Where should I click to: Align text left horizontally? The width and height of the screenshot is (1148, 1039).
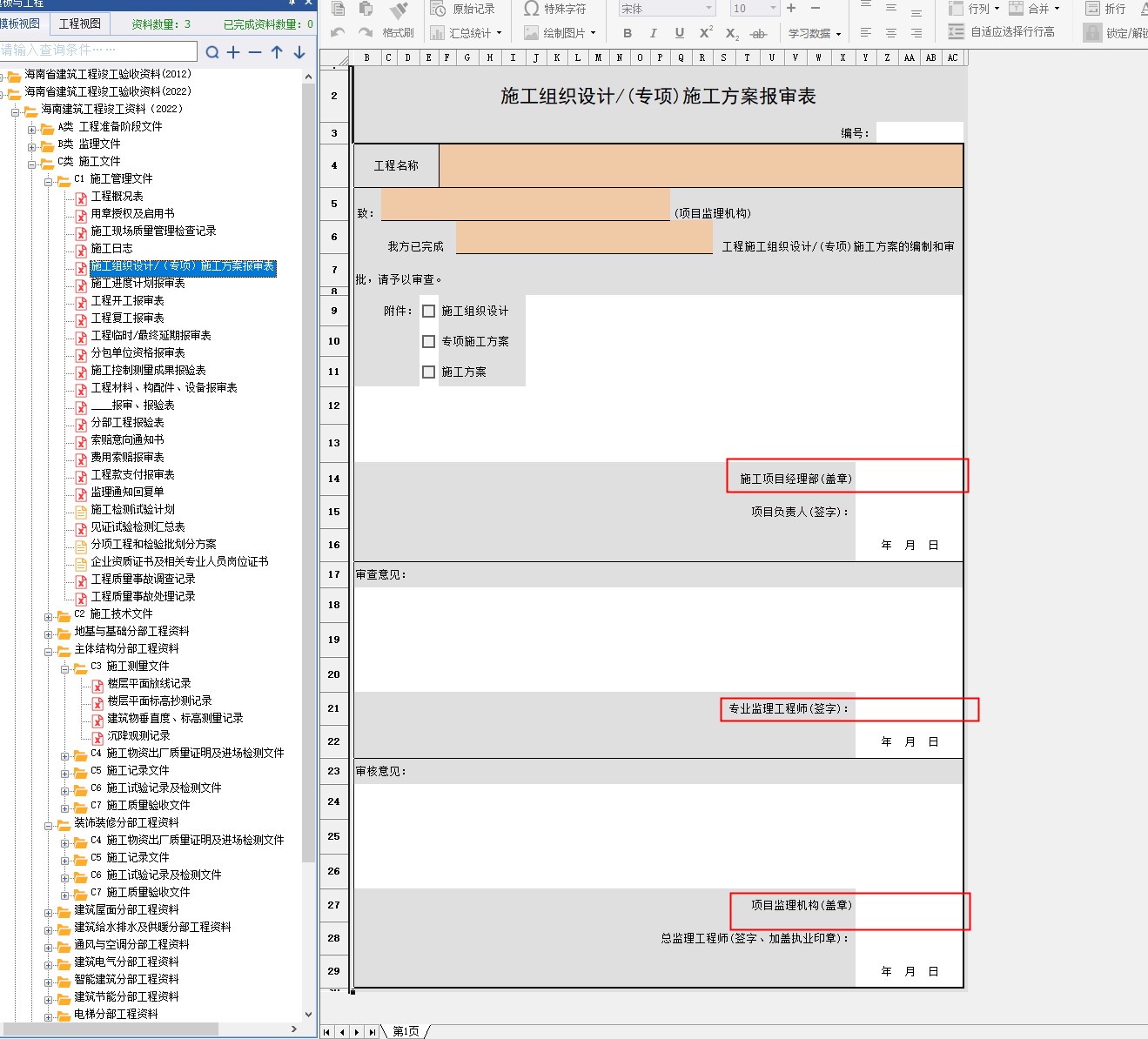[865, 33]
